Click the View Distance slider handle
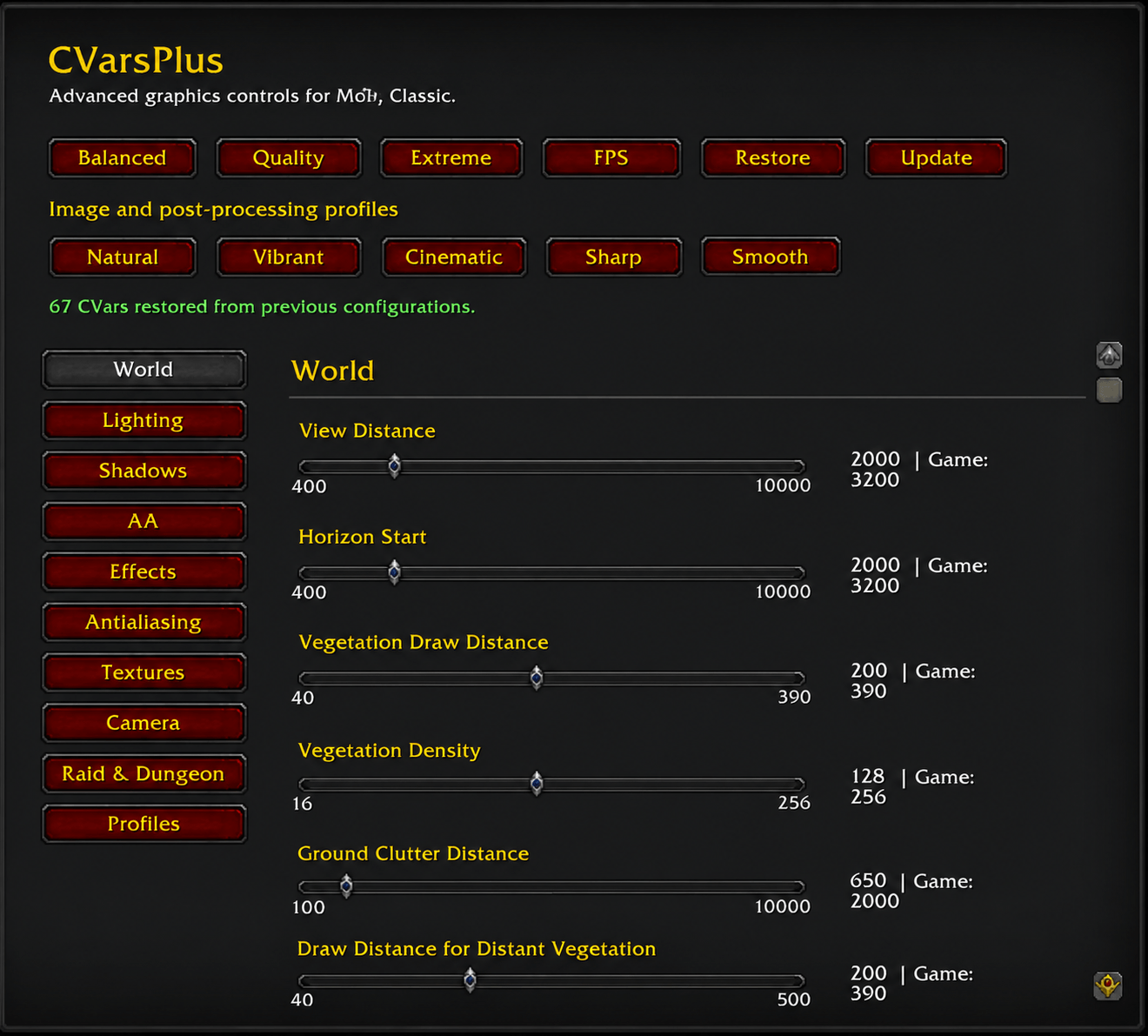The width and height of the screenshot is (1148, 1036). 394,466
